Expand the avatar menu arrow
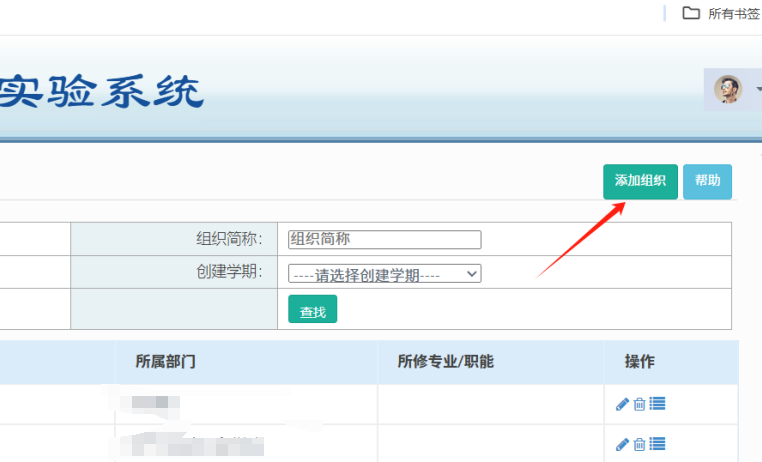The image size is (762, 462). 759,89
